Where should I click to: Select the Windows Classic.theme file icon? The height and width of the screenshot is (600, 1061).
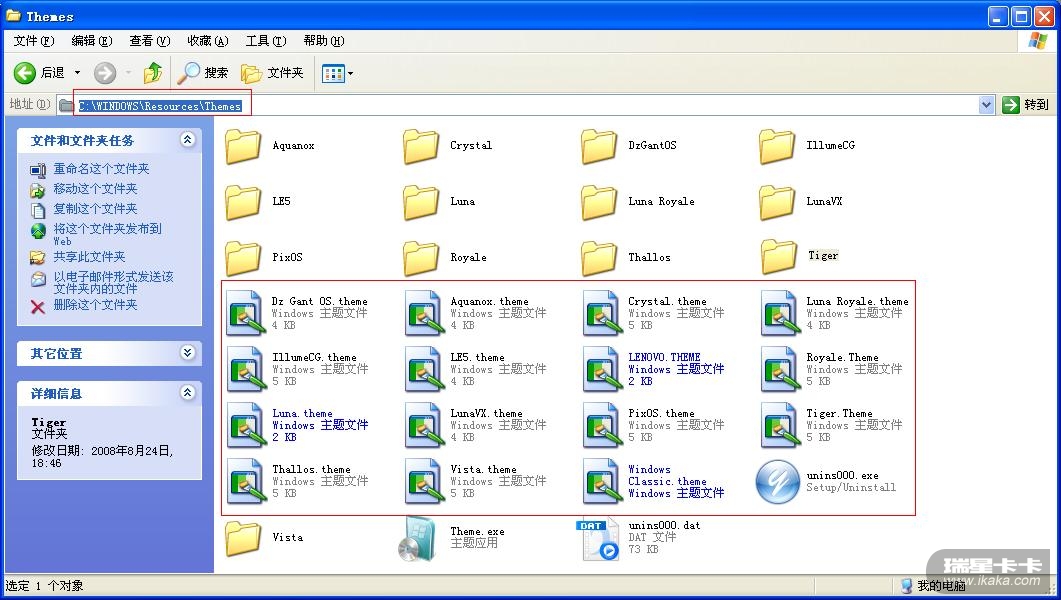point(603,482)
